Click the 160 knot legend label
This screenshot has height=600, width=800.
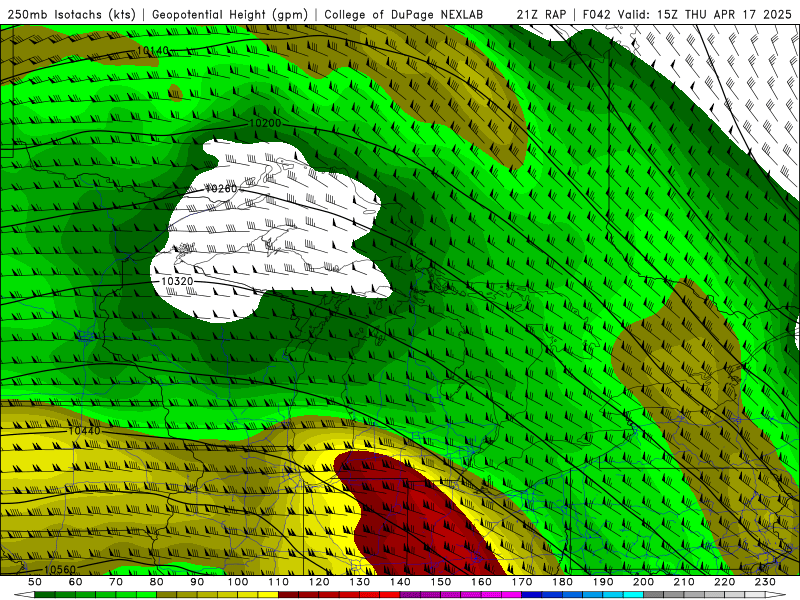click(x=481, y=582)
